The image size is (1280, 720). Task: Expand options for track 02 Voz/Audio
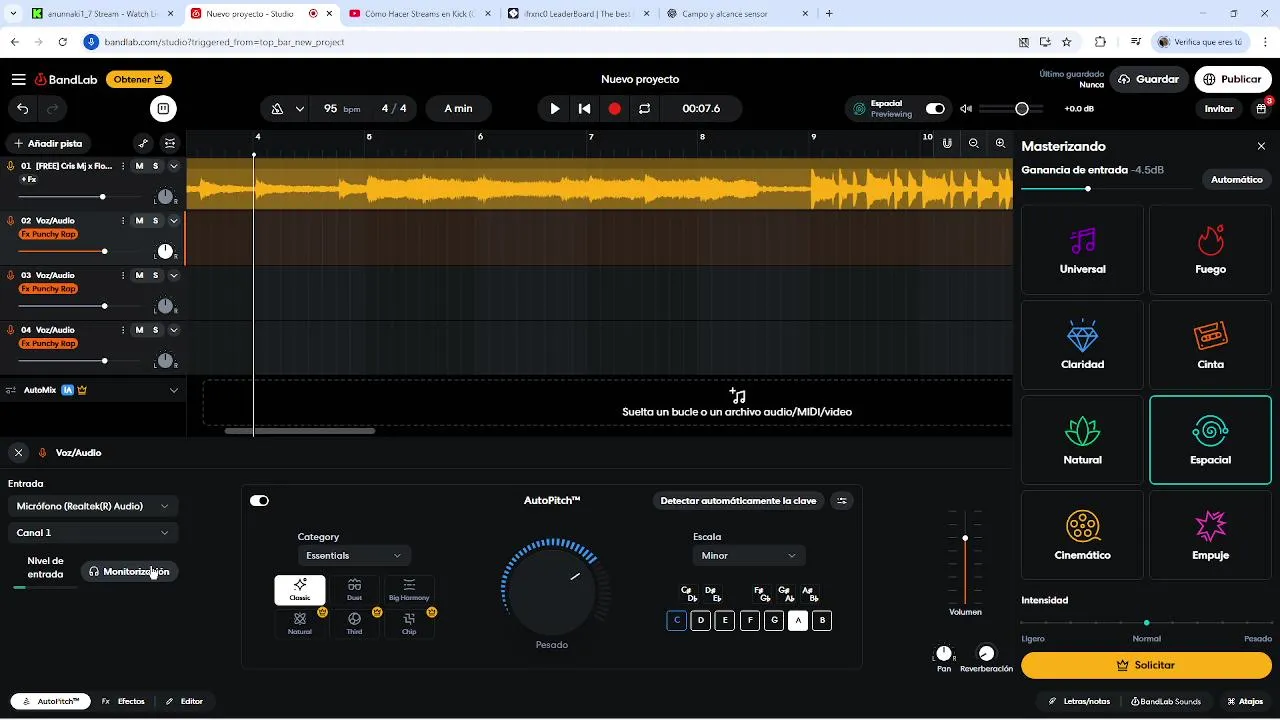pos(174,221)
